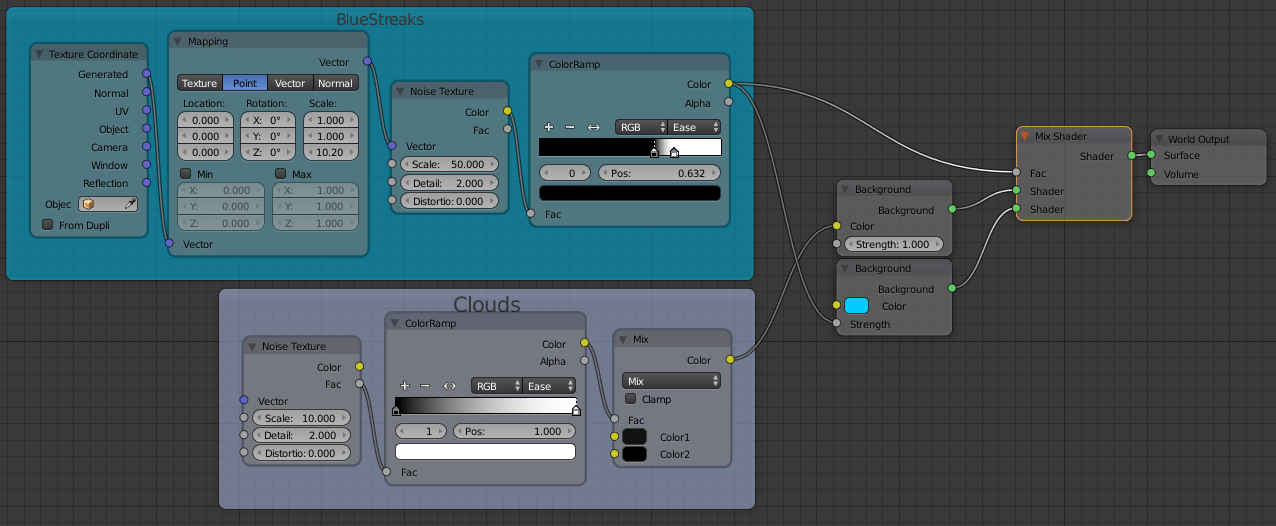The width and height of the screenshot is (1276, 526).
Task: Enable Max checkbox in Mapping node
Action: pos(281,174)
